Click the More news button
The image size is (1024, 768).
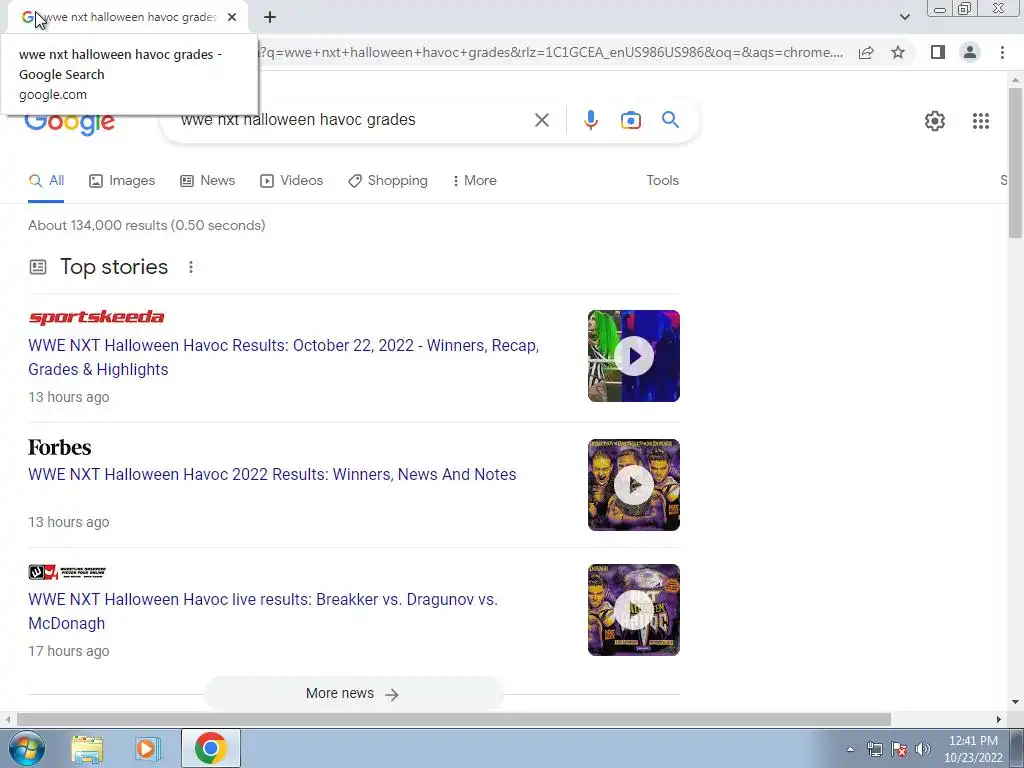[x=353, y=694]
